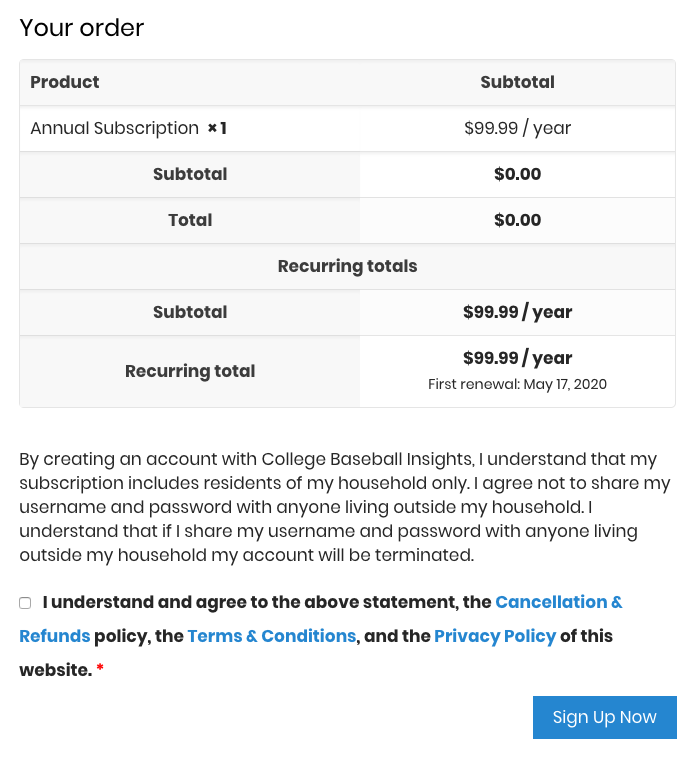Click the household sharing statement paragraph
Image resolution: width=698 pixels, height=765 pixels.
tap(340, 507)
